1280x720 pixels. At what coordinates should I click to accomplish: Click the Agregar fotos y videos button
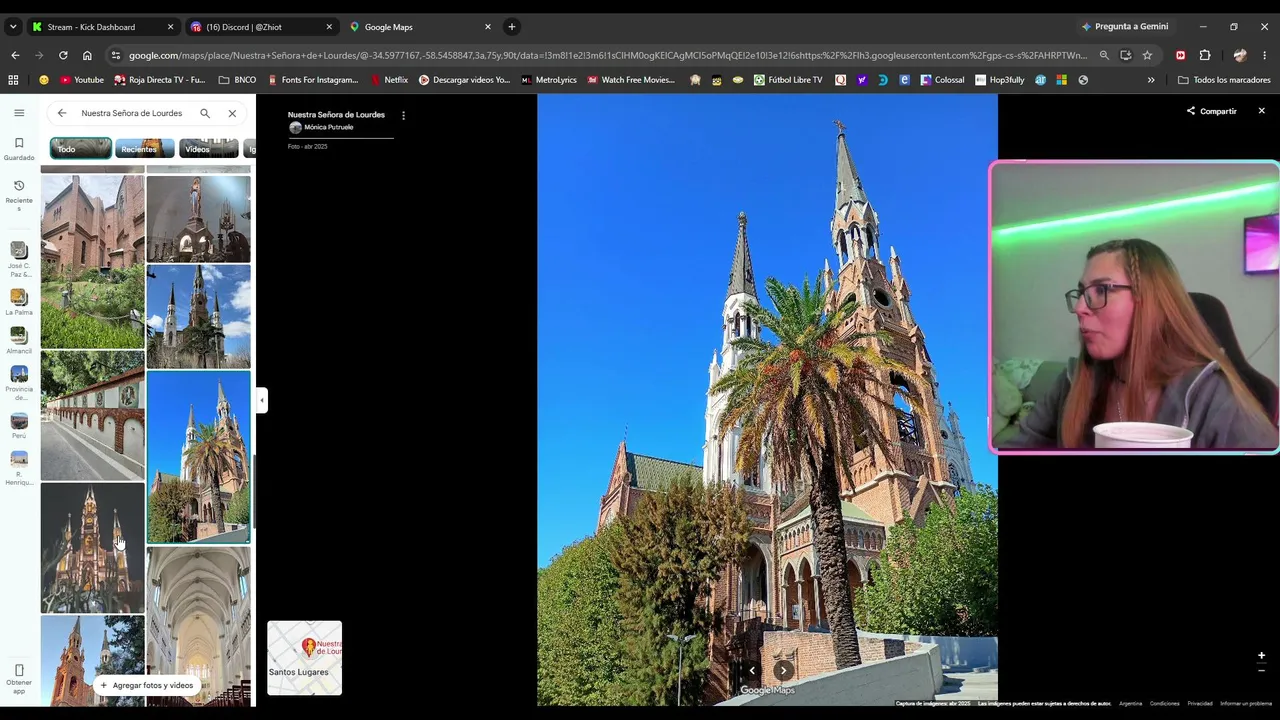pos(146,685)
